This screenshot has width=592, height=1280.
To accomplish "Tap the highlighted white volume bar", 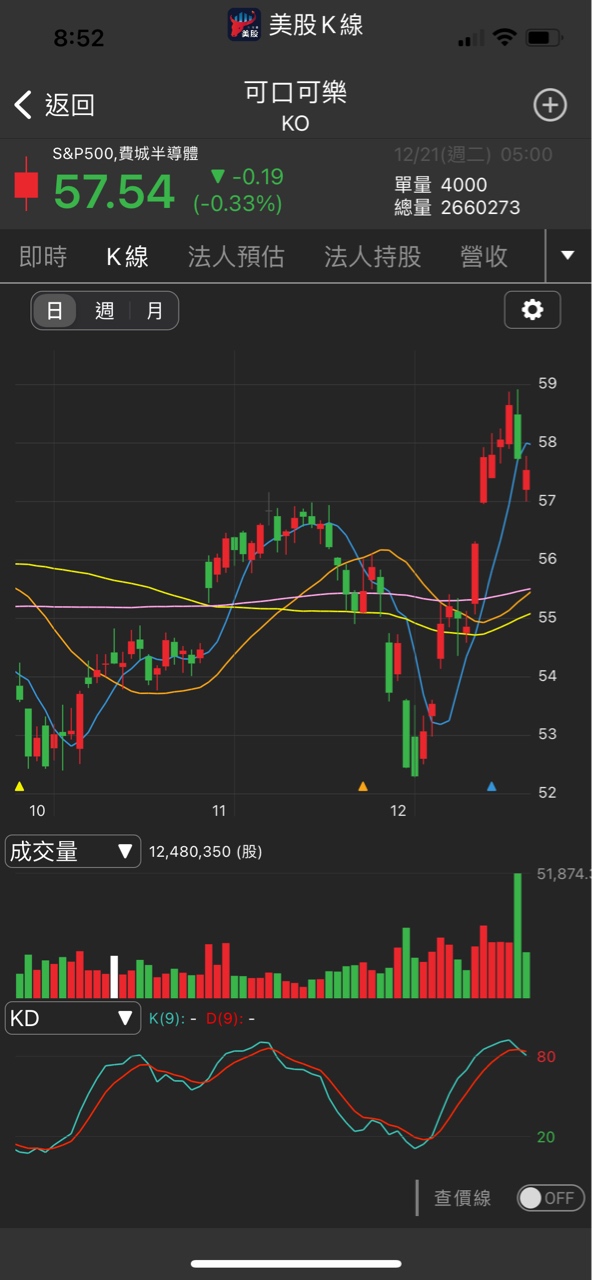I will coord(114,977).
